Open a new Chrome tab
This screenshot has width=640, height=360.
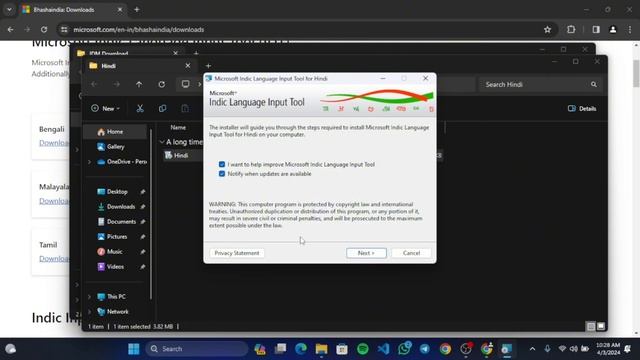[136, 9]
